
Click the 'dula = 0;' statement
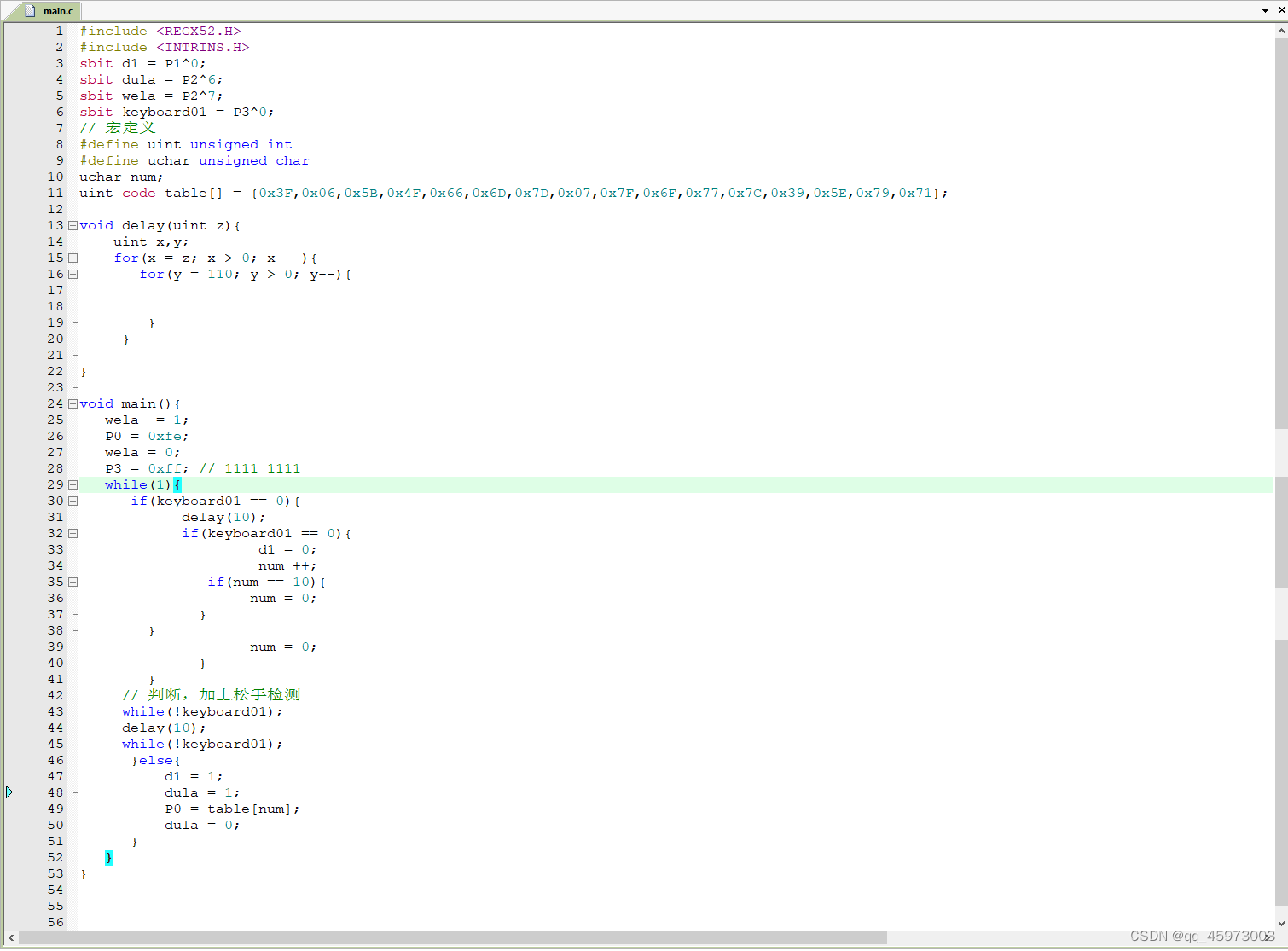(202, 826)
